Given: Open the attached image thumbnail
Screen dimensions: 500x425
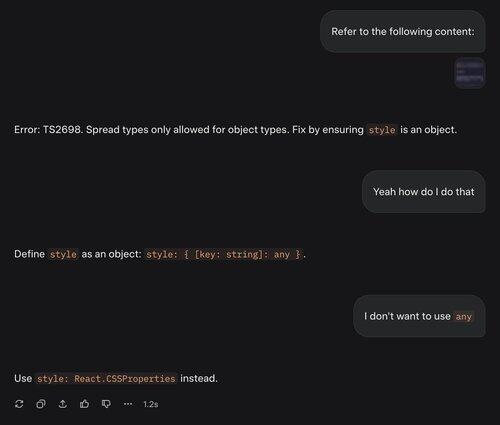Looking at the screenshot, I should click(x=470, y=73).
